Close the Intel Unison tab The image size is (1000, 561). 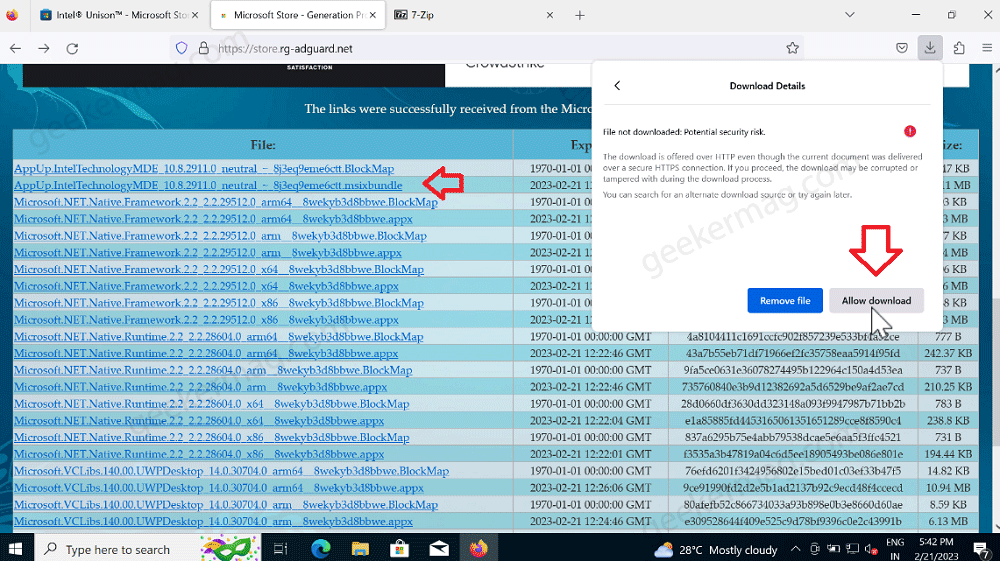tap(195, 15)
